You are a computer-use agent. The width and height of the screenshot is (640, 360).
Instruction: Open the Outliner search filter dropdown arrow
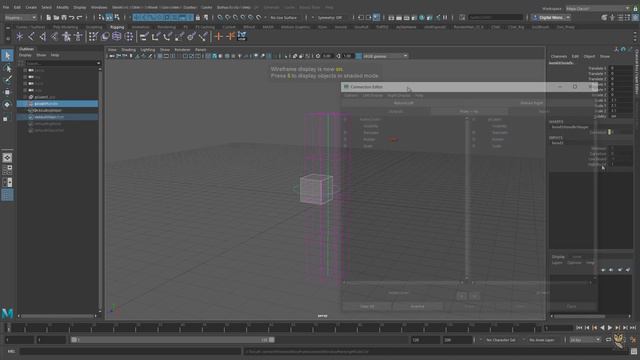coord(98,63)
